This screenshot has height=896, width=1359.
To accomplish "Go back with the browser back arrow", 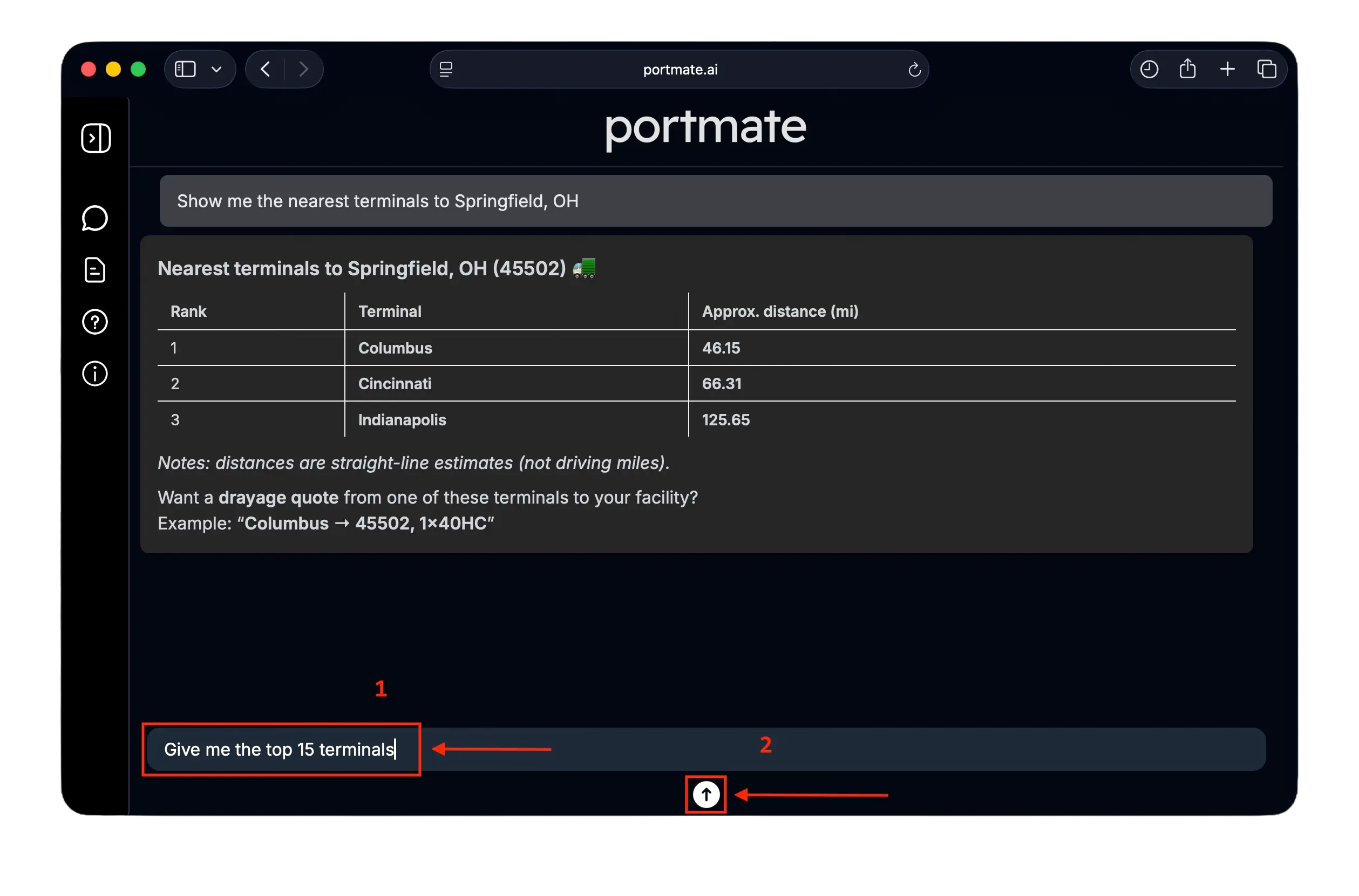I will click(x=265, y=69).
